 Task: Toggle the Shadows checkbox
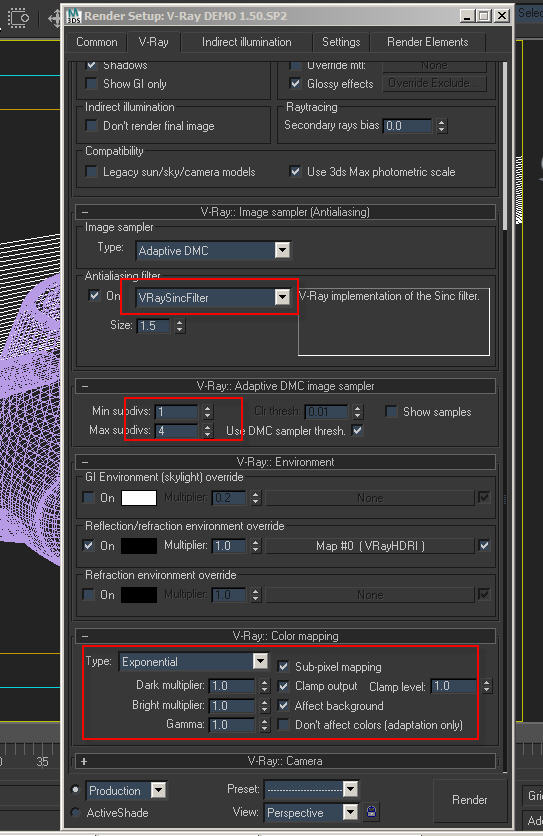[x=92, y=65]
